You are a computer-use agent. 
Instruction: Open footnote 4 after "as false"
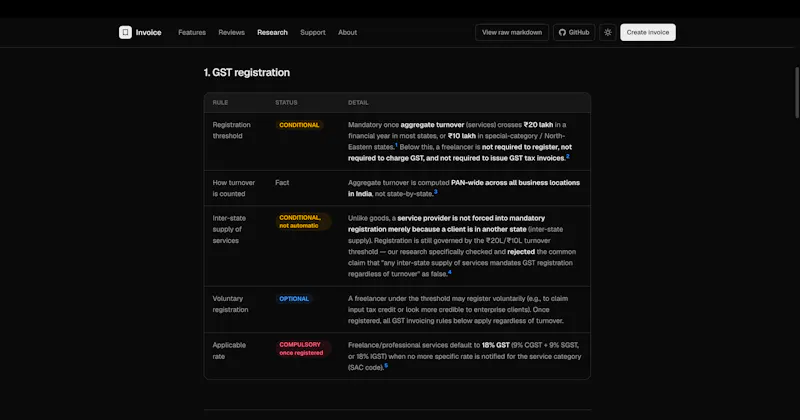click(x=449, y=272)
